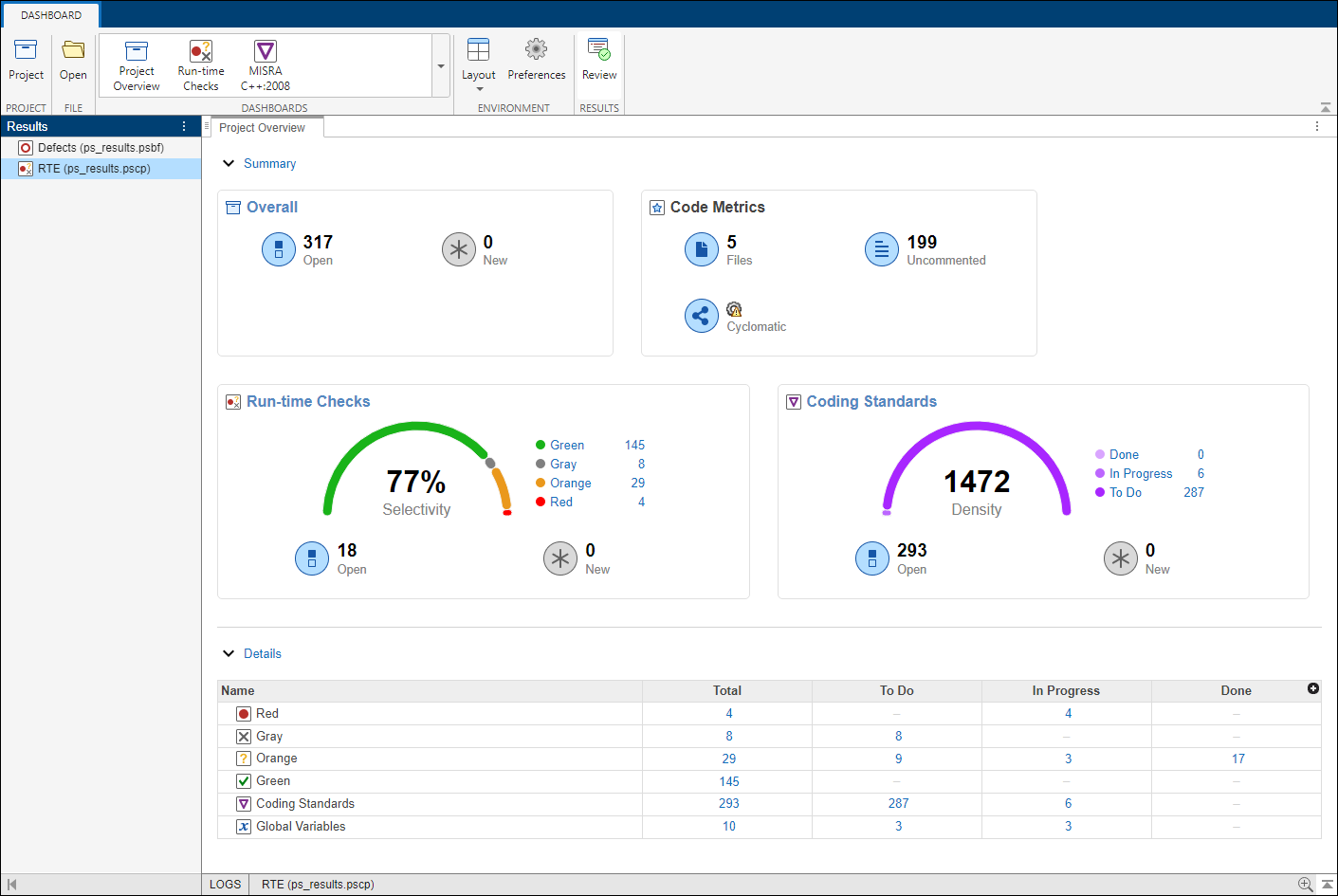The image size is (1338, 896).
Task: Open the MISRA C++:2008 dashboard
Action: [265, 63]
